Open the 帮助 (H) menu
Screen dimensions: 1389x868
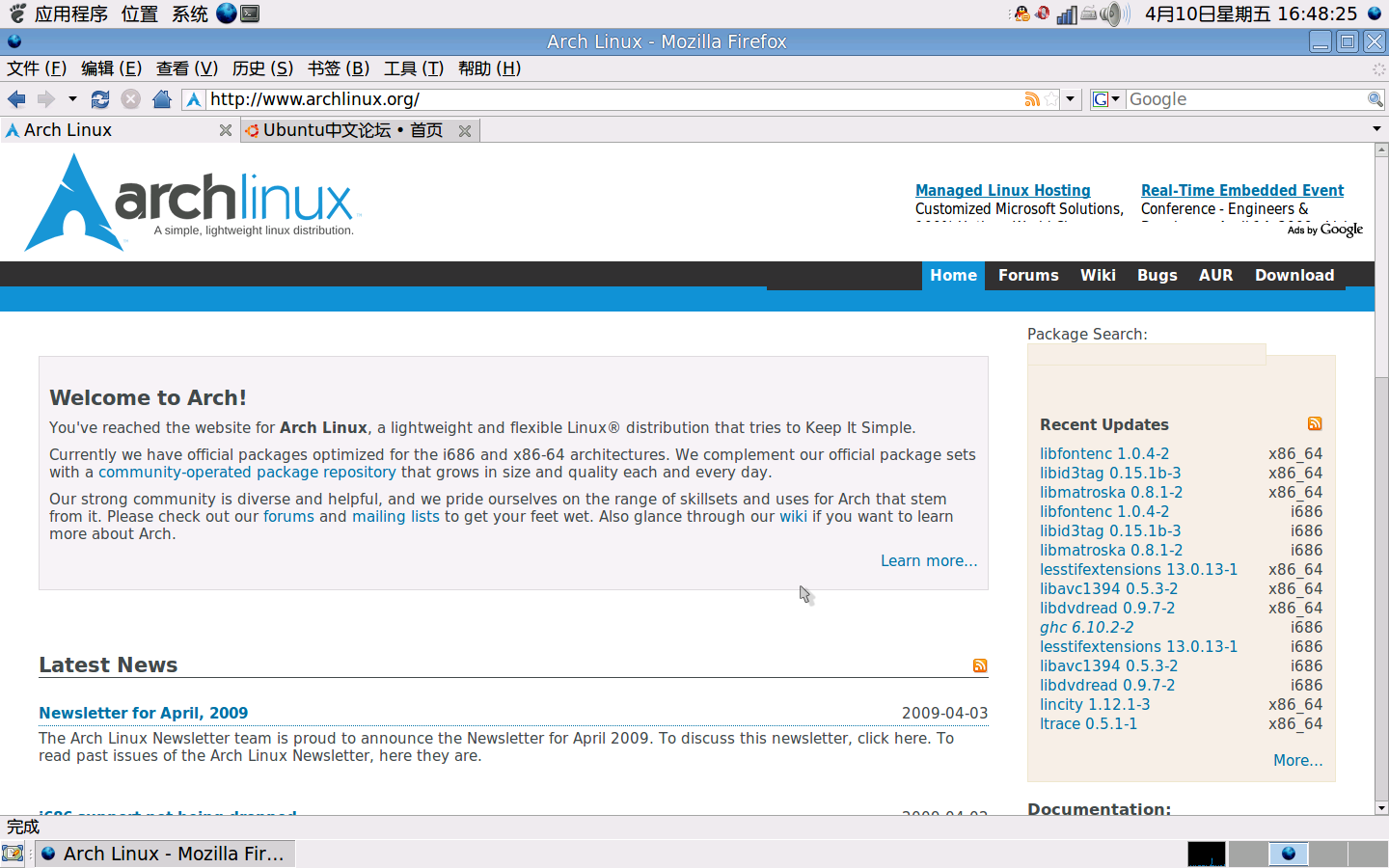pos(489,68)
